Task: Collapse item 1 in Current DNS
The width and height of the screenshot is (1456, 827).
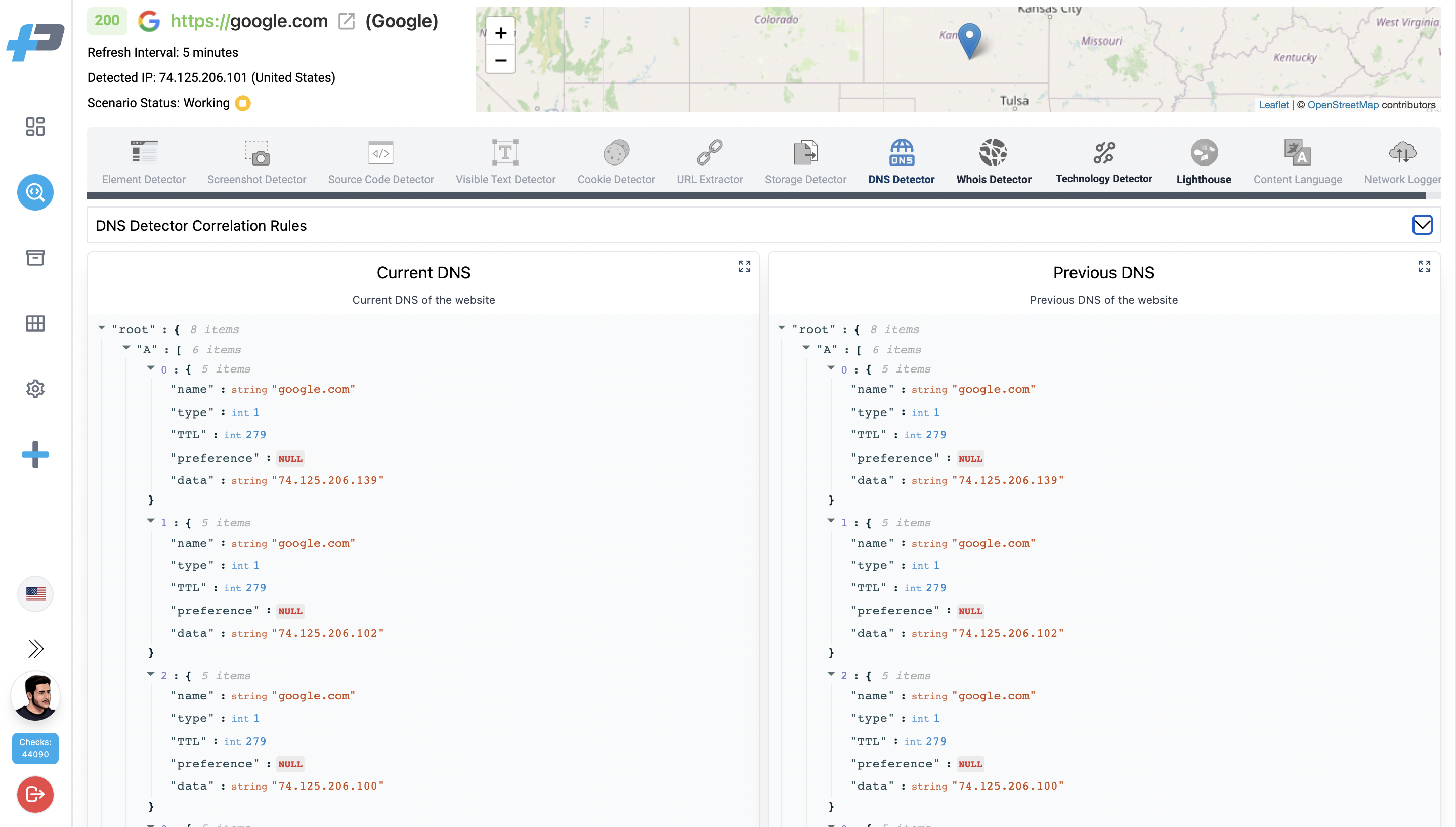Action: [150, 521]
